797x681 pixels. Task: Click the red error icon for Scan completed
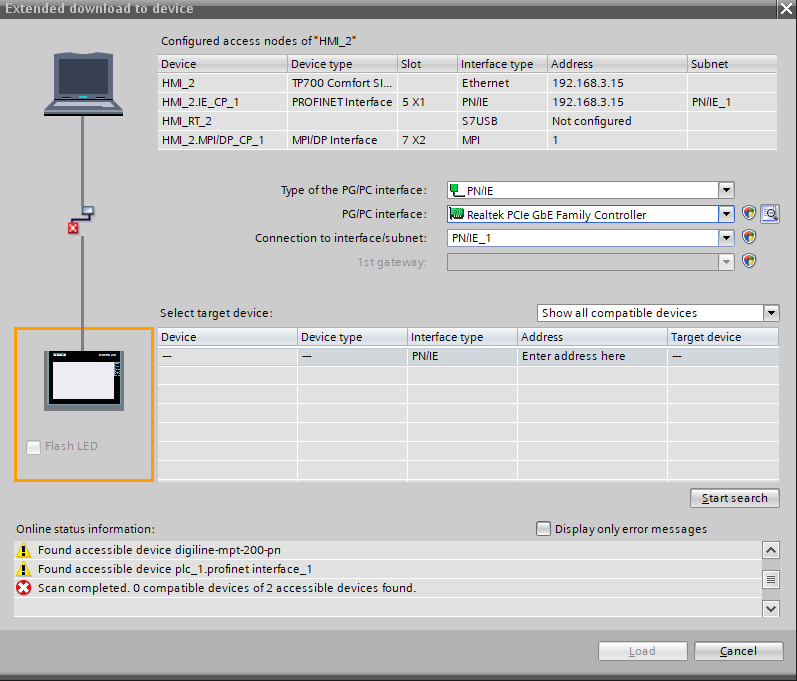[23, 588]
